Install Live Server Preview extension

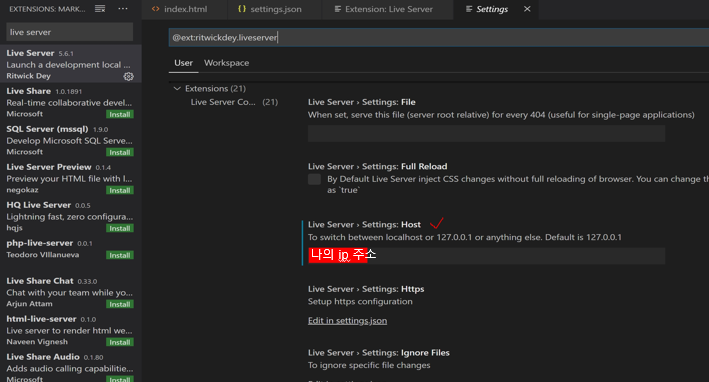click(120, 190)
